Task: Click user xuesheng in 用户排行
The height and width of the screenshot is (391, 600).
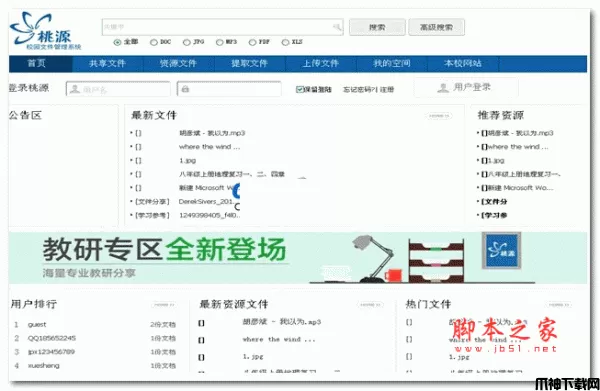Action: pyautogui.click(x=44, y=366)
